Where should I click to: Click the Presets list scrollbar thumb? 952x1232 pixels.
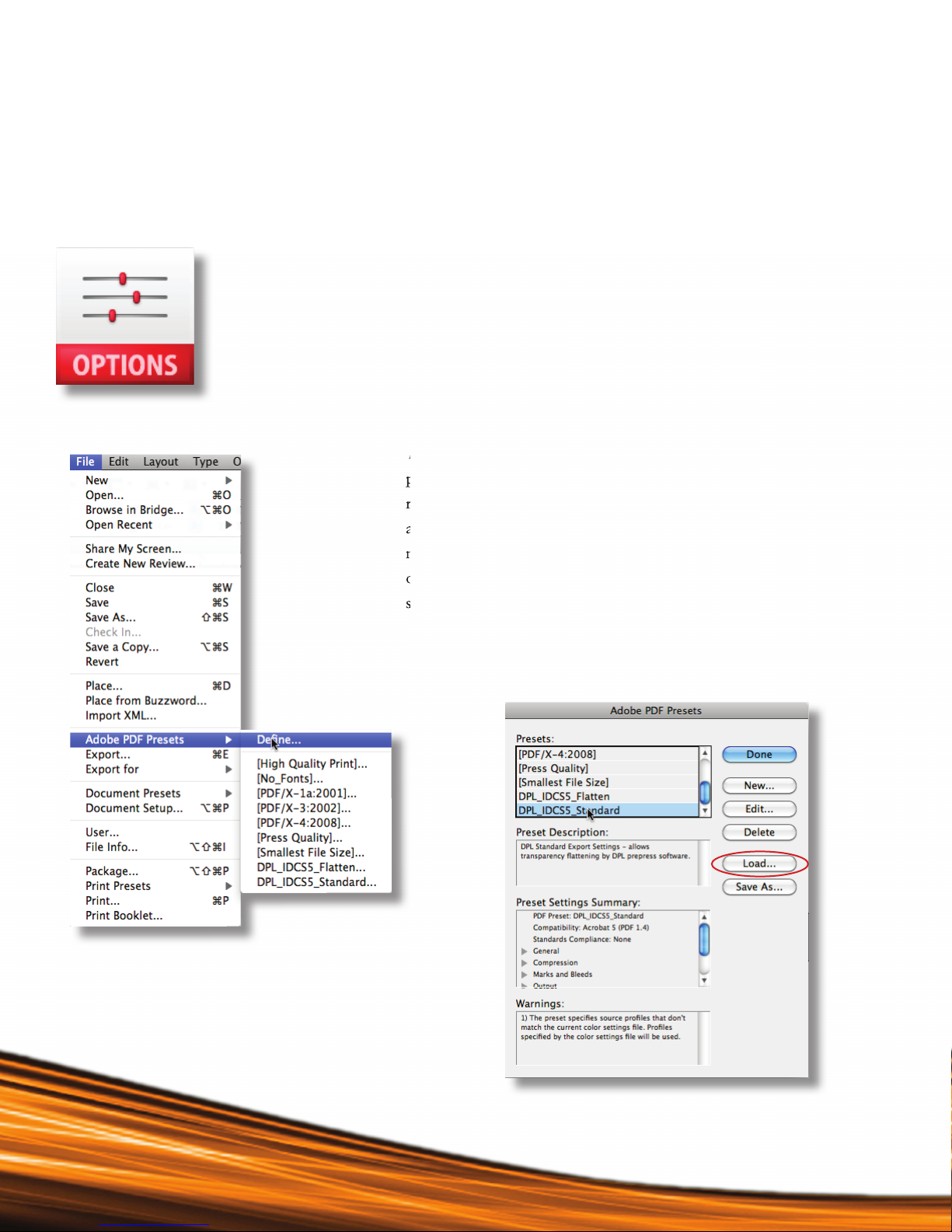pyautogui.click(x=706, y=792)
